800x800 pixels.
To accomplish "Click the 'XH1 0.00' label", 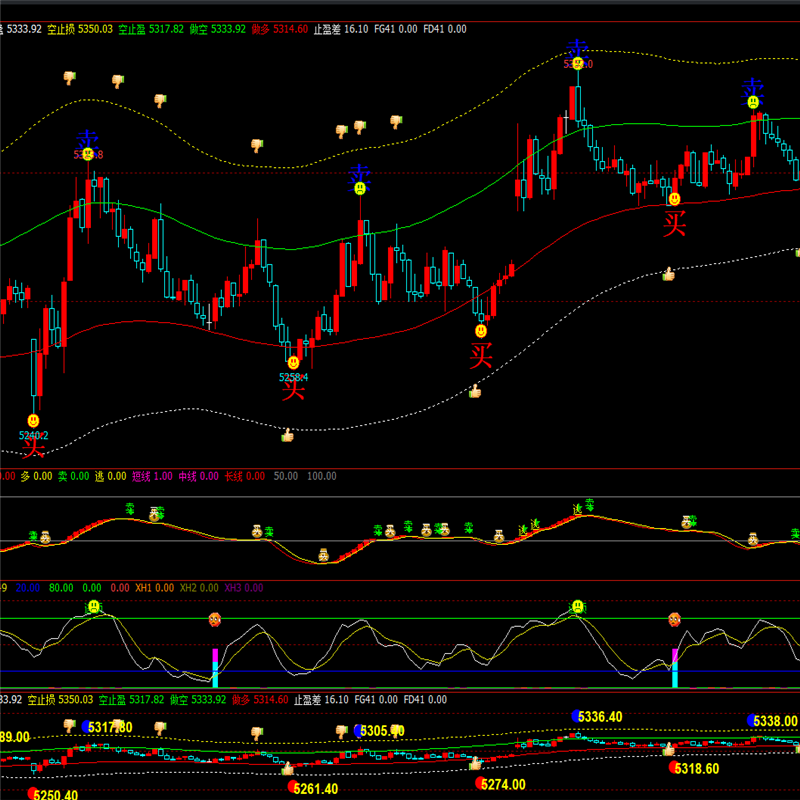I will 155,588.
